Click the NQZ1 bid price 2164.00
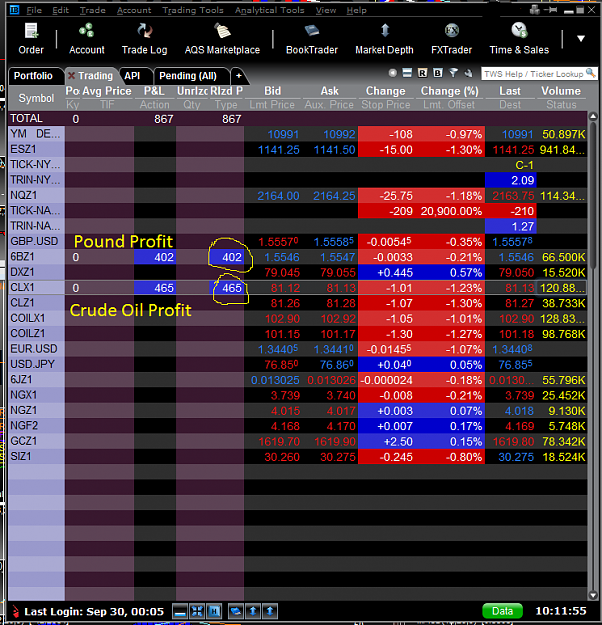 pos(278,196)
